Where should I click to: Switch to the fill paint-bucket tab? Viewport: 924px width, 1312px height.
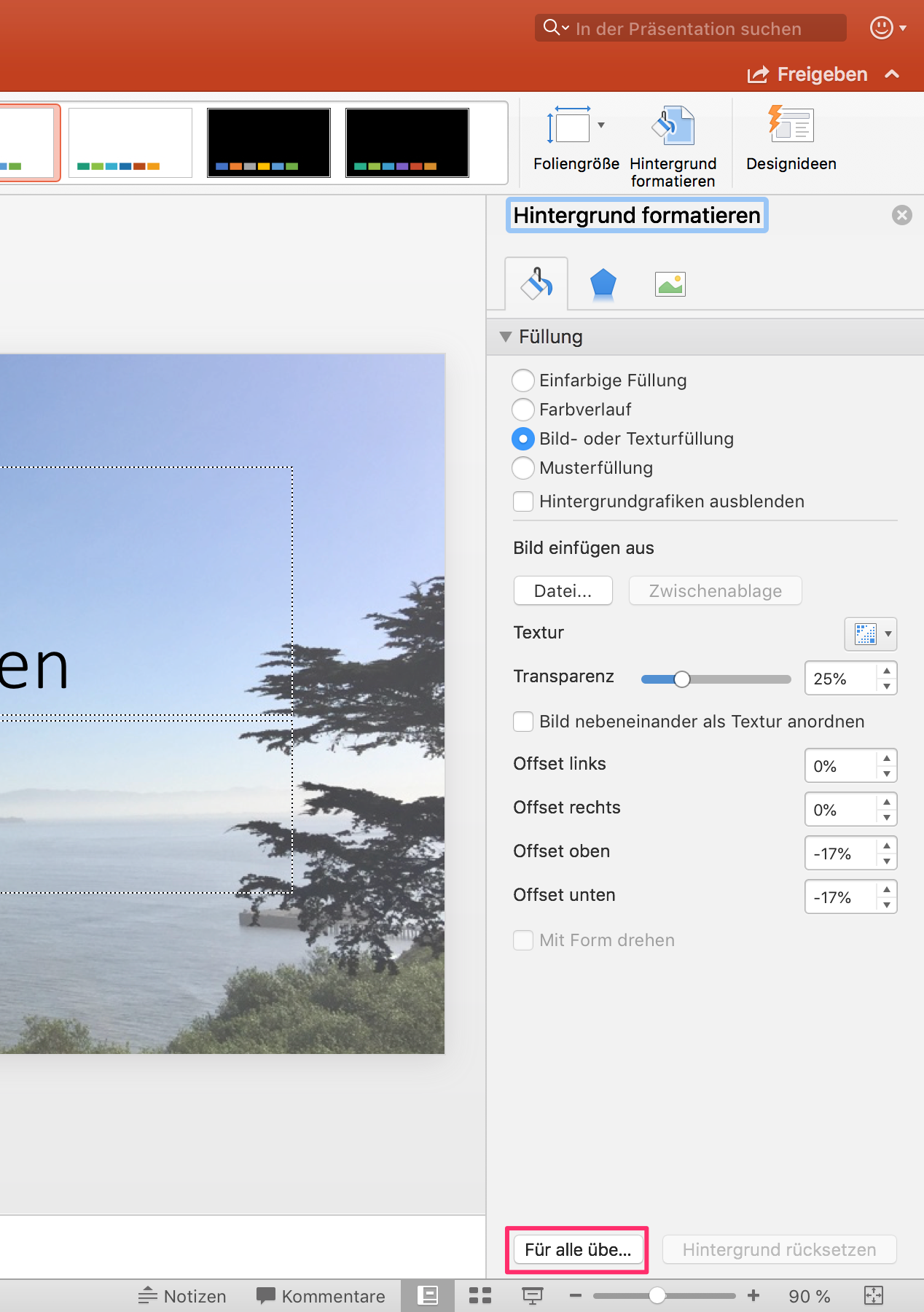tap(536, 284)
